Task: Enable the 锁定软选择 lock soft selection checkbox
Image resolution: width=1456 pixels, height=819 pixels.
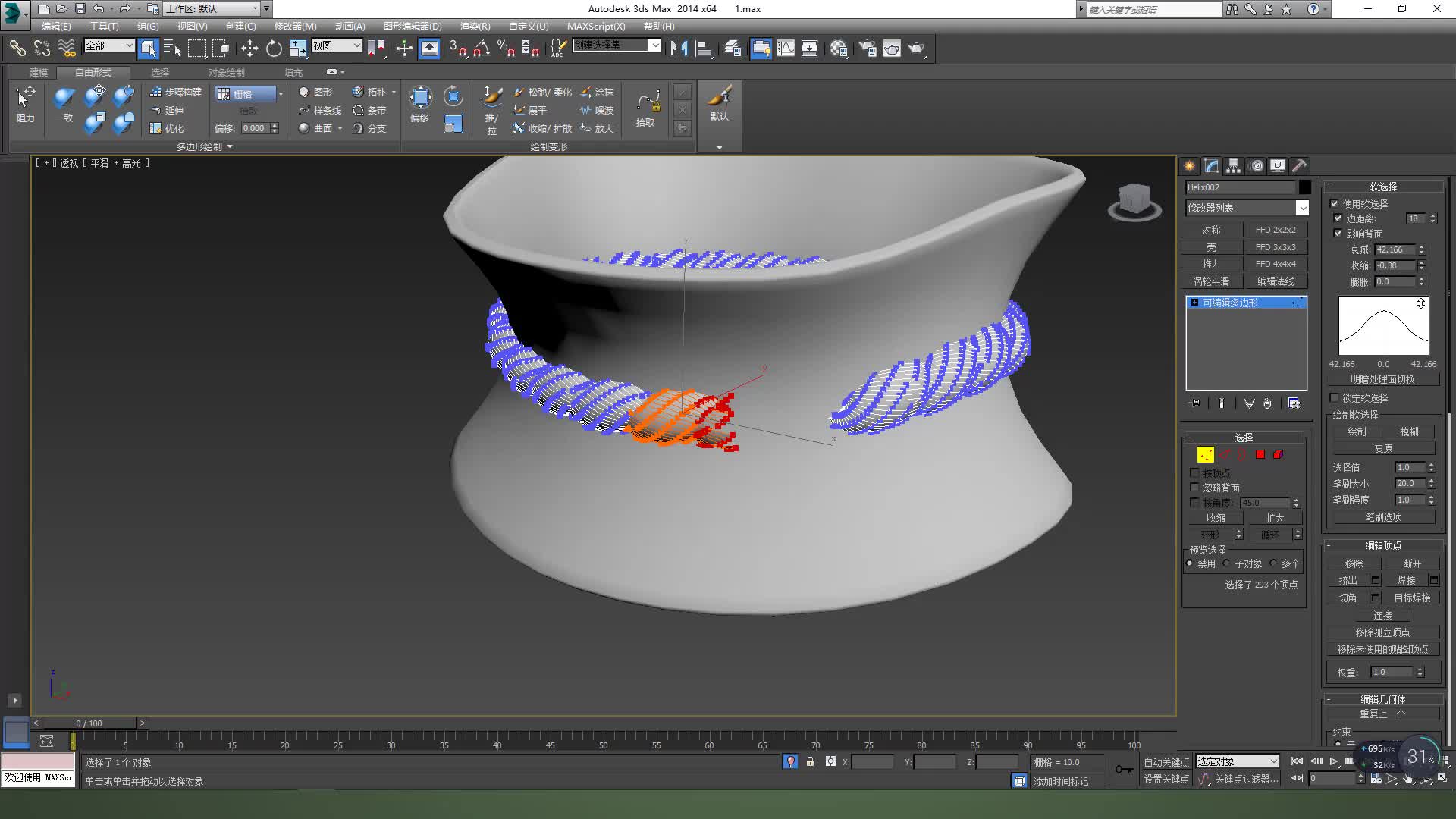Action: 1335,398
